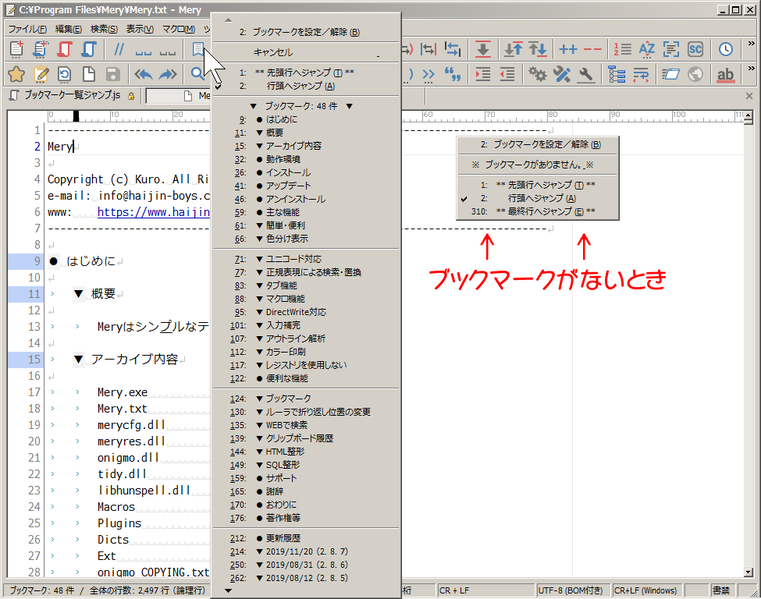The image size is (761, 599).
Task: Click the double-slash comment icon
Action: (x=118, y=49)
